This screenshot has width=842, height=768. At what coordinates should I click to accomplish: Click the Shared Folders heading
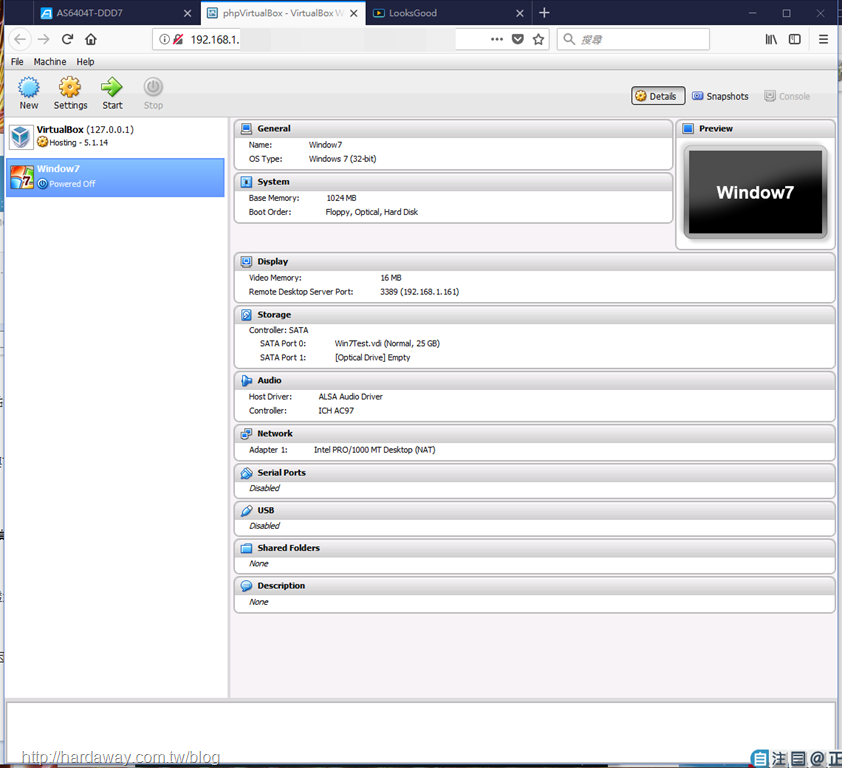(288, 548)
